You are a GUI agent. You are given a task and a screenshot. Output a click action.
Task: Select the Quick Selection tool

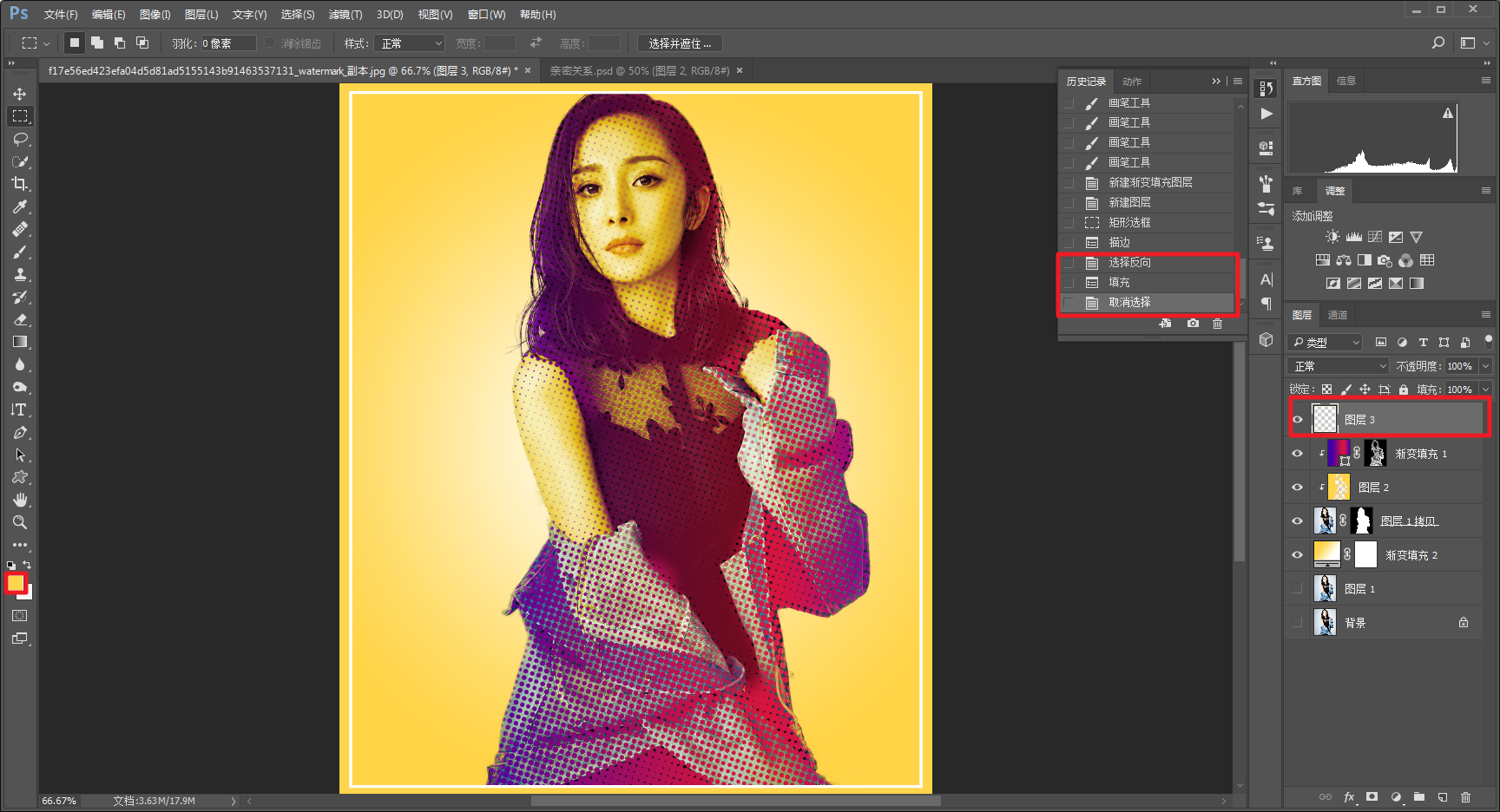pos(20,161)
